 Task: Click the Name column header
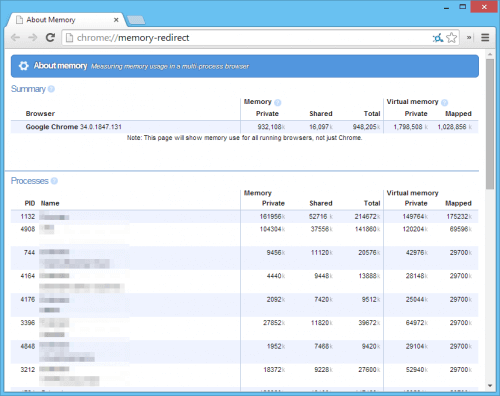[50, 203]
